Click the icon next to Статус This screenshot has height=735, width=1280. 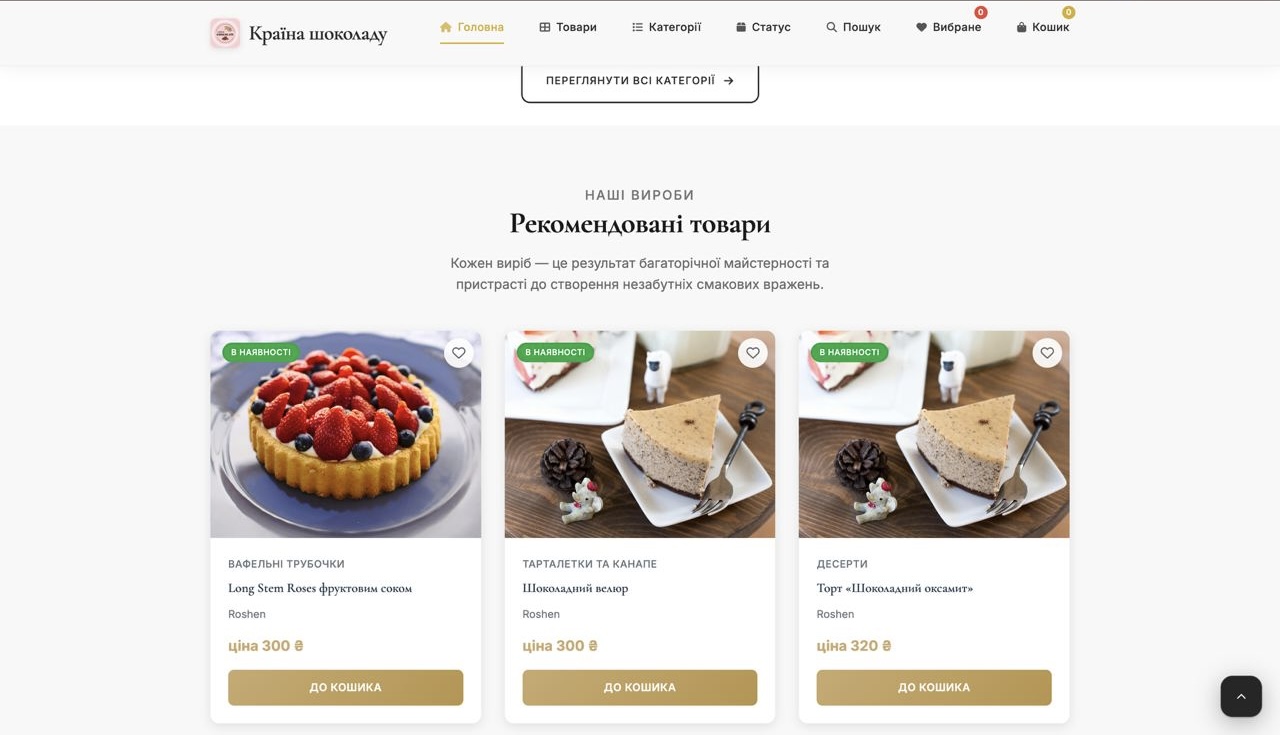coord(739,27)
